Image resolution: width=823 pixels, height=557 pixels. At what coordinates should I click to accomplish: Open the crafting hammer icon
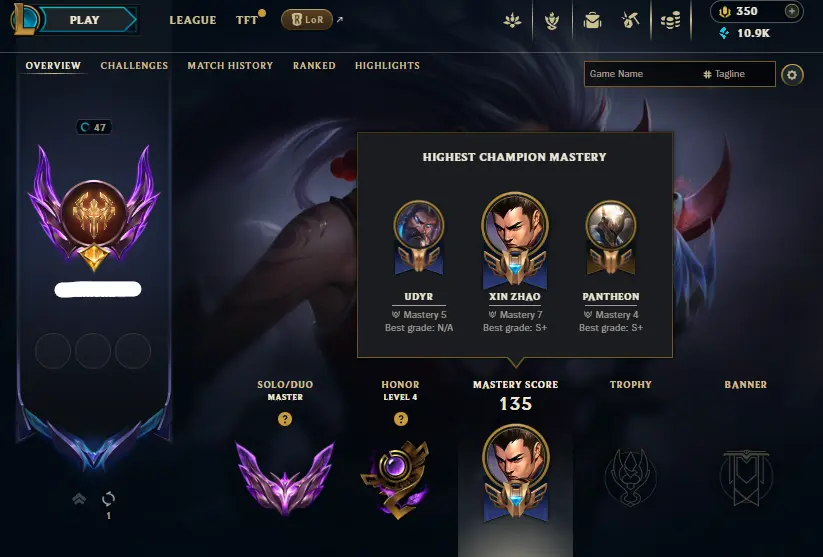(630, 20)
